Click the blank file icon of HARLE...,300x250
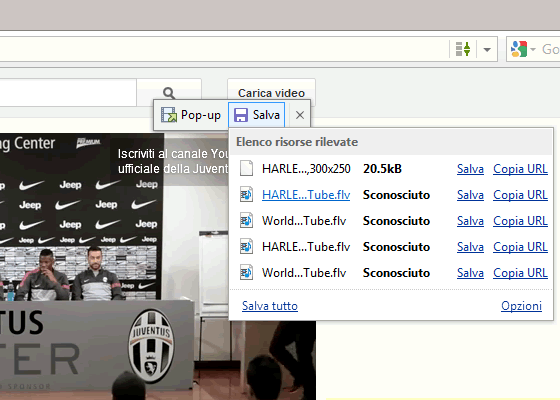The image size is (560, 400). tap(246, 168)
